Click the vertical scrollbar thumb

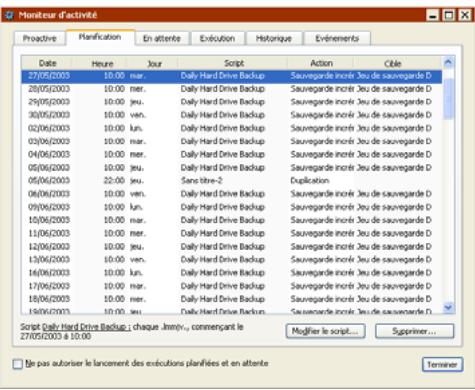(x=448, y=99)
